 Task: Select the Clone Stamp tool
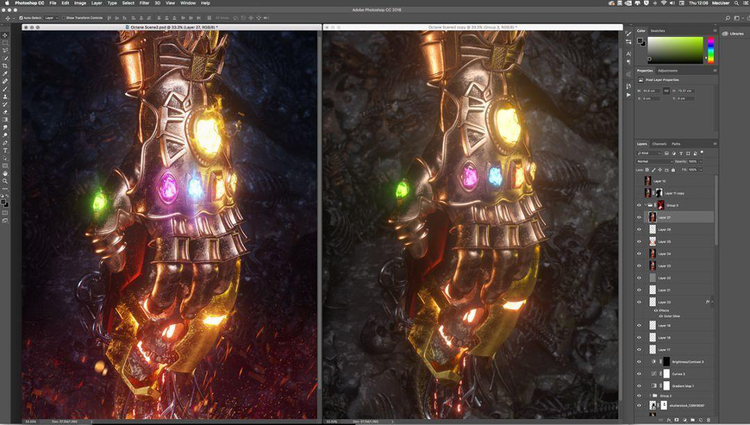pos(5,97)
